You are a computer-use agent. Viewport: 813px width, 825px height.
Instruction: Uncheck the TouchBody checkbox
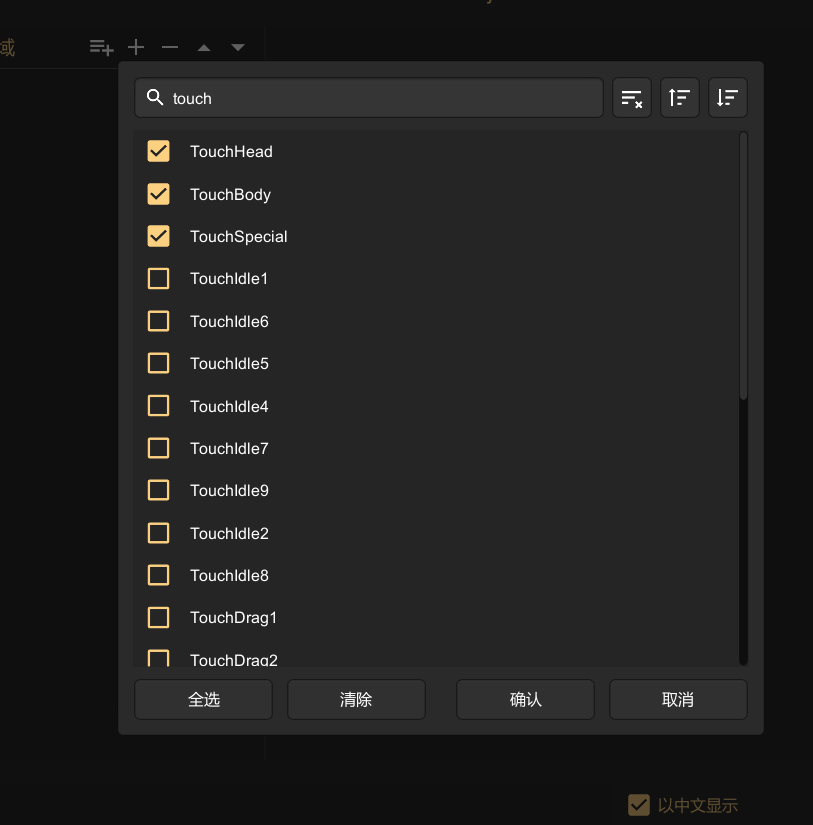(158, 194)
